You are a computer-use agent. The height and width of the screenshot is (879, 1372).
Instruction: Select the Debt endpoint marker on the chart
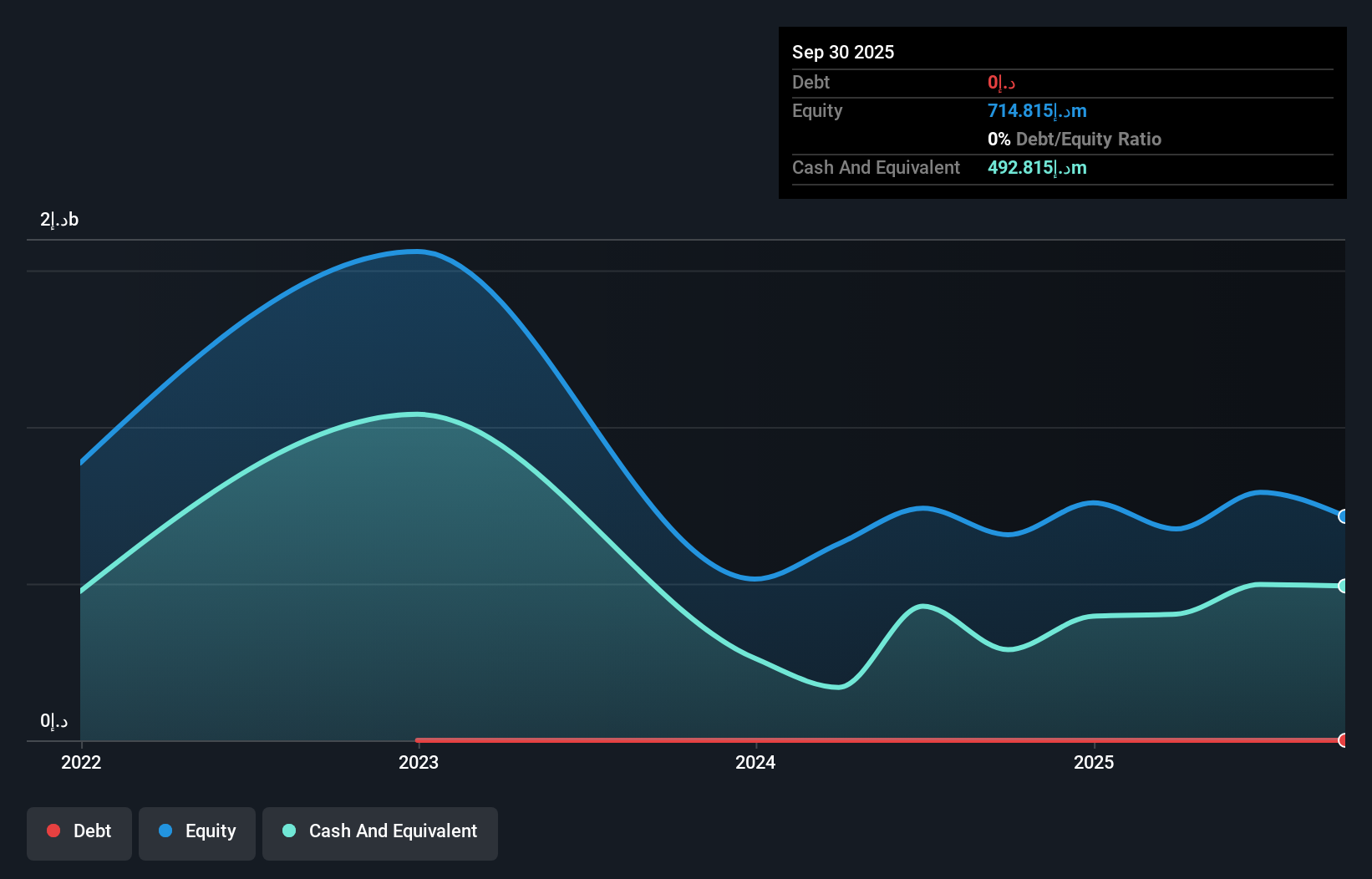click(x=1344, y=739)
